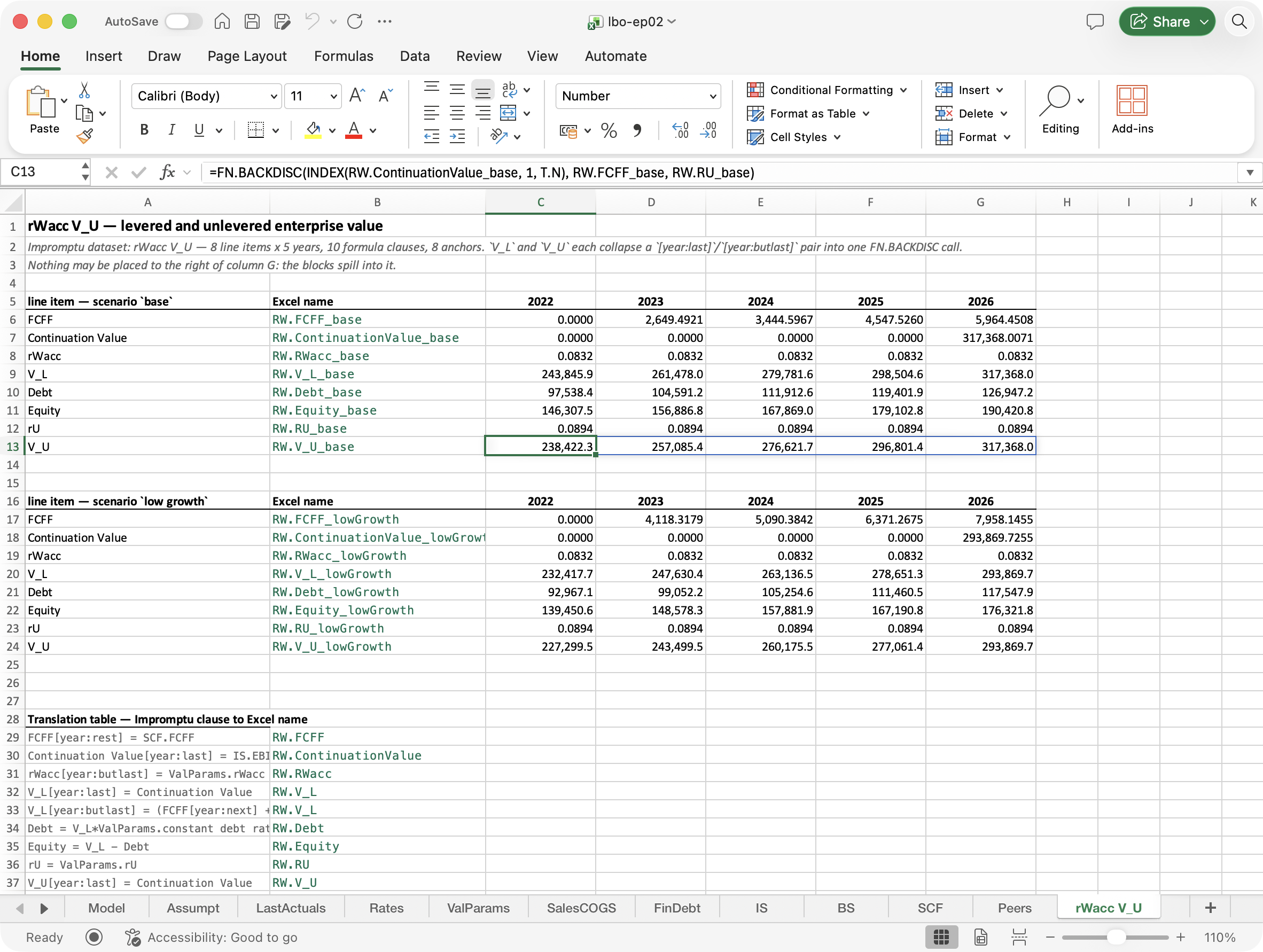Open the more commands ellipsis

click(385, 22)
